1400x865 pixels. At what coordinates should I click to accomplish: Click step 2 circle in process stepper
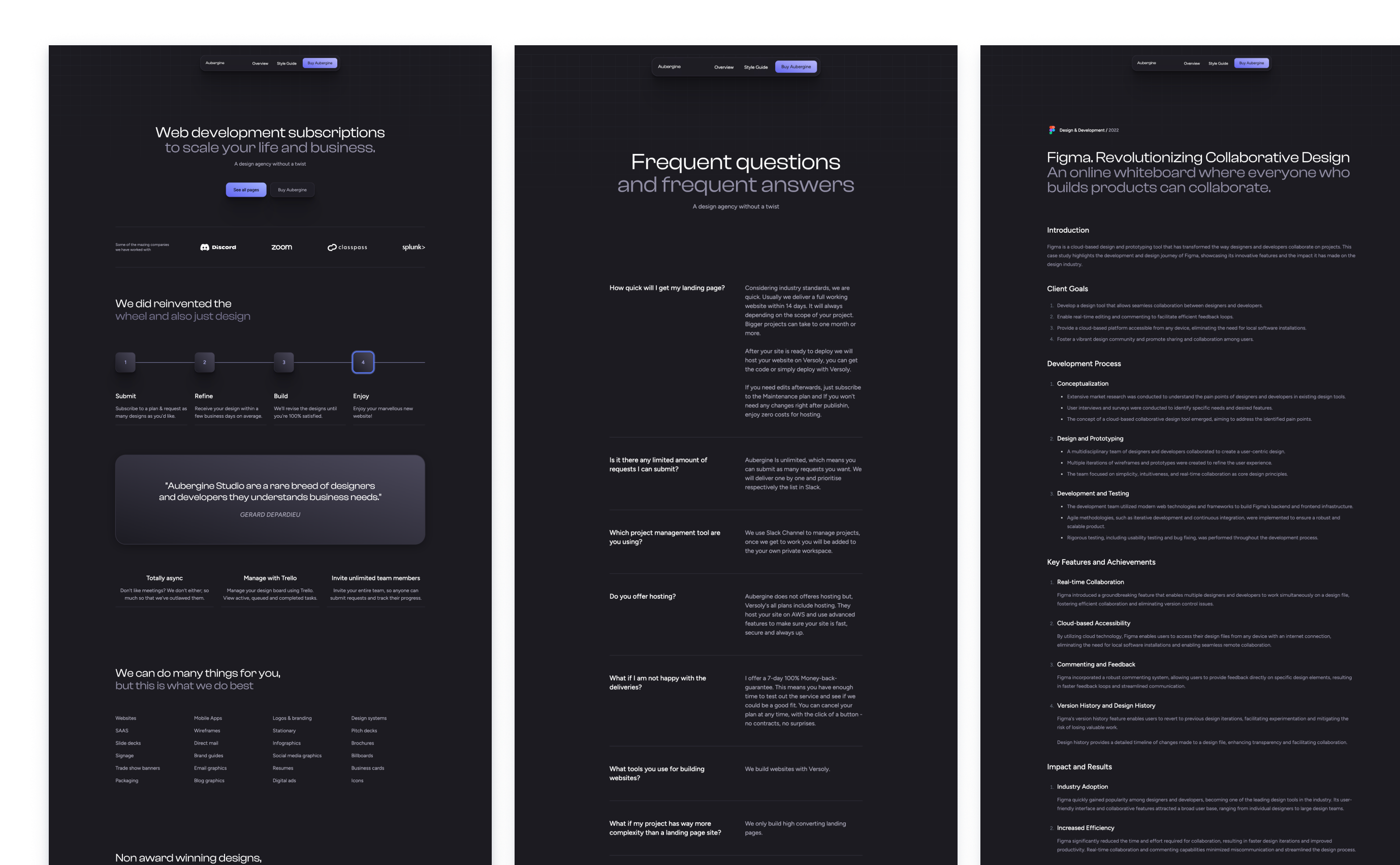tap(204, 361)
